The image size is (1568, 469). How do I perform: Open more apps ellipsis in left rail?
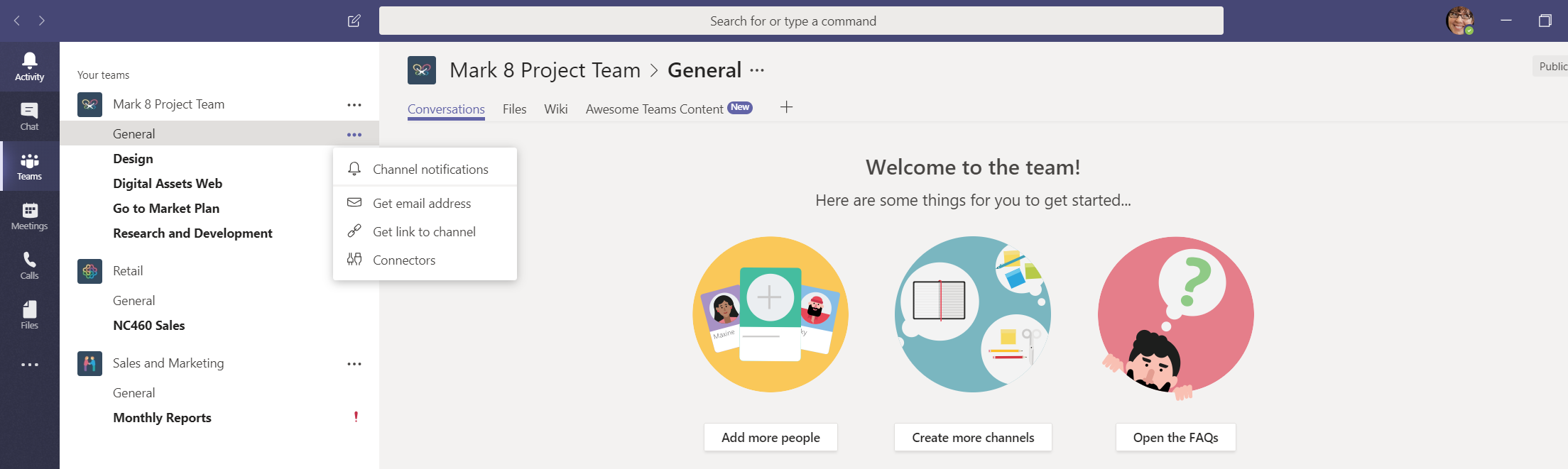point(29,365)
